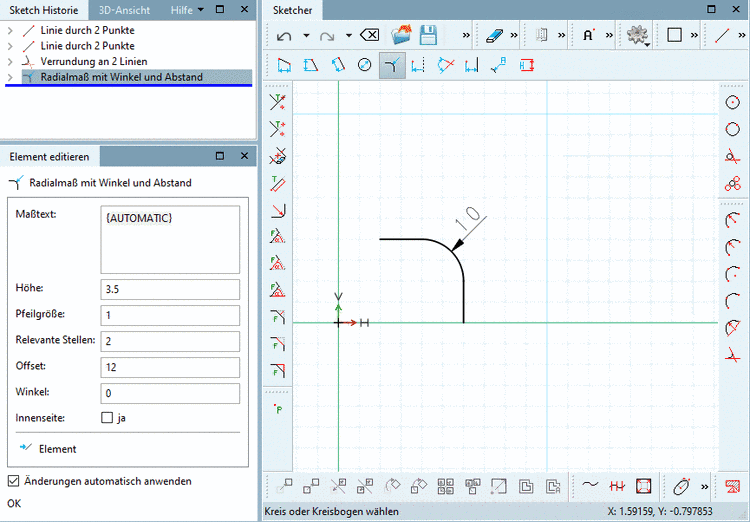Select the angle dimension tool with red cross
This screenshot has height=522, width=750.
445,65
